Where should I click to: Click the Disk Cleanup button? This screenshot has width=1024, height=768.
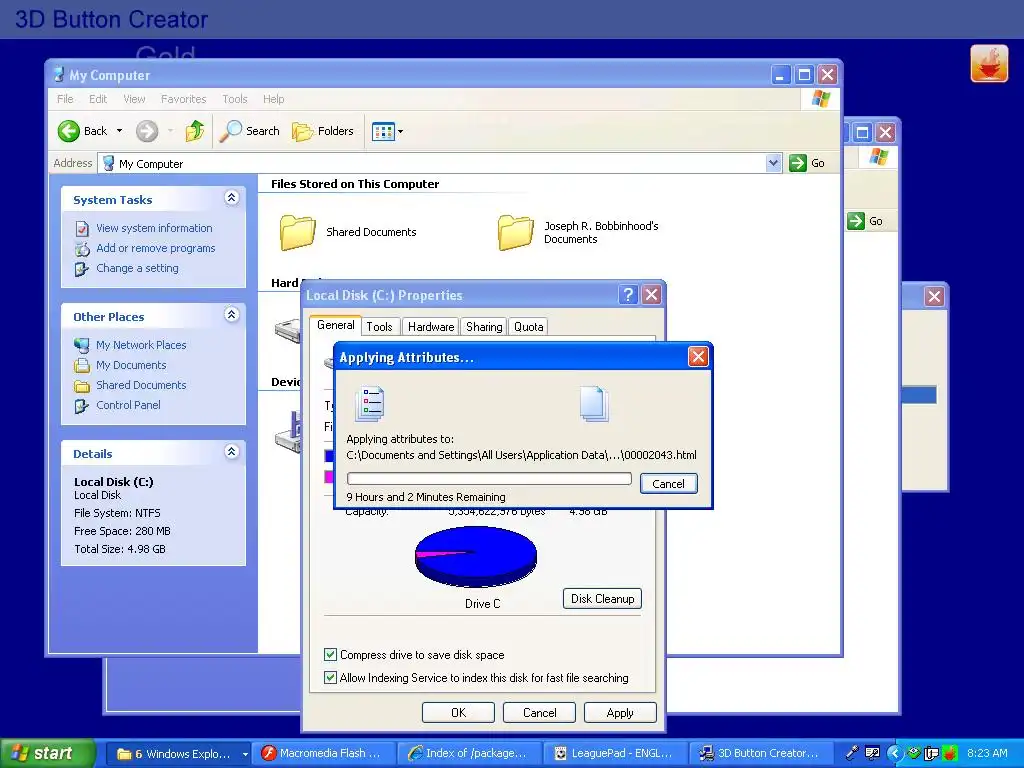(602, 599)
